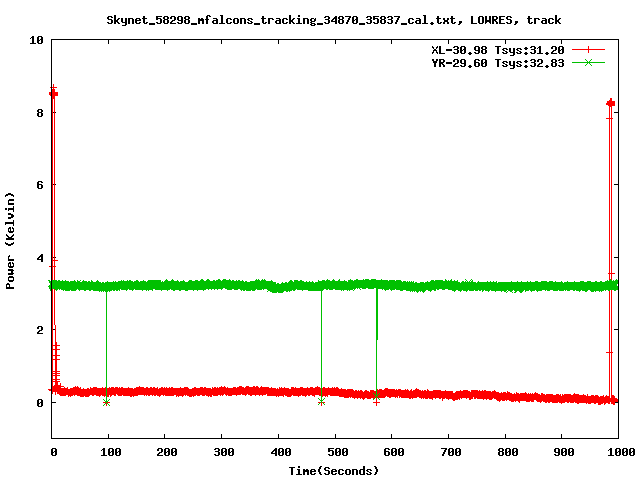640x480 pixels.
Task: Click the x-axis tick label 500
Action: (x=338, y=452)
